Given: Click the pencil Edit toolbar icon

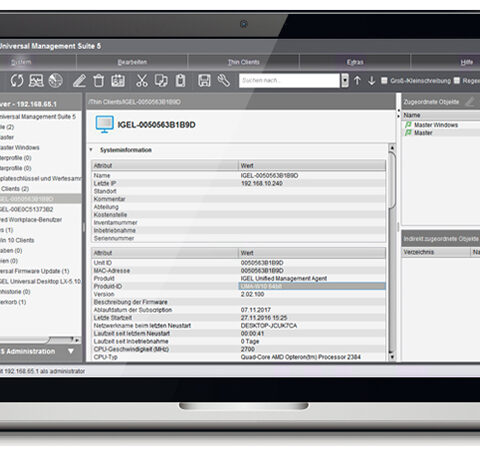Looking at the screenshot, I should click(x=79, y=81).
